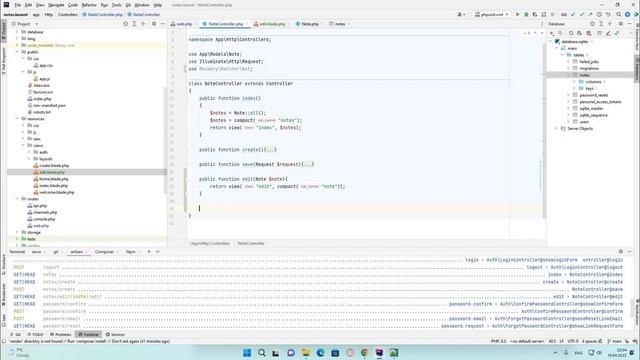Collapse the public folder in Project tree
Screen dimensions: 640x360
click(x=18, y=52)
